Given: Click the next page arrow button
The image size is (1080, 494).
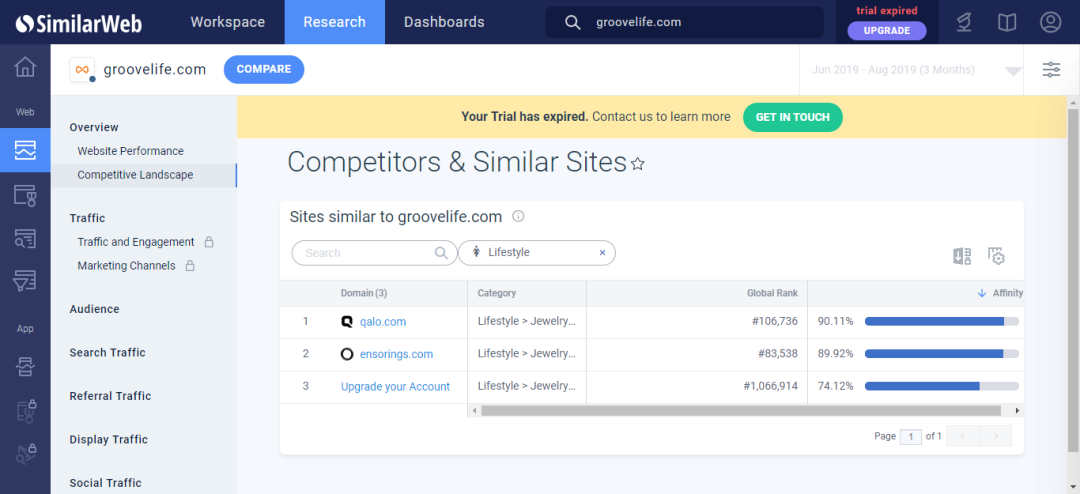Looking at the screenshot, I should pyautogui.click(x=995, y=436).
